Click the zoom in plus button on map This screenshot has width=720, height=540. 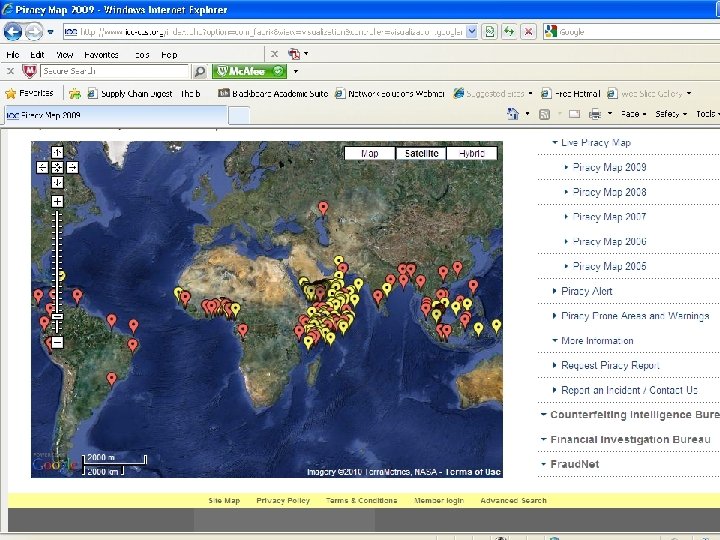click(58, 202)
